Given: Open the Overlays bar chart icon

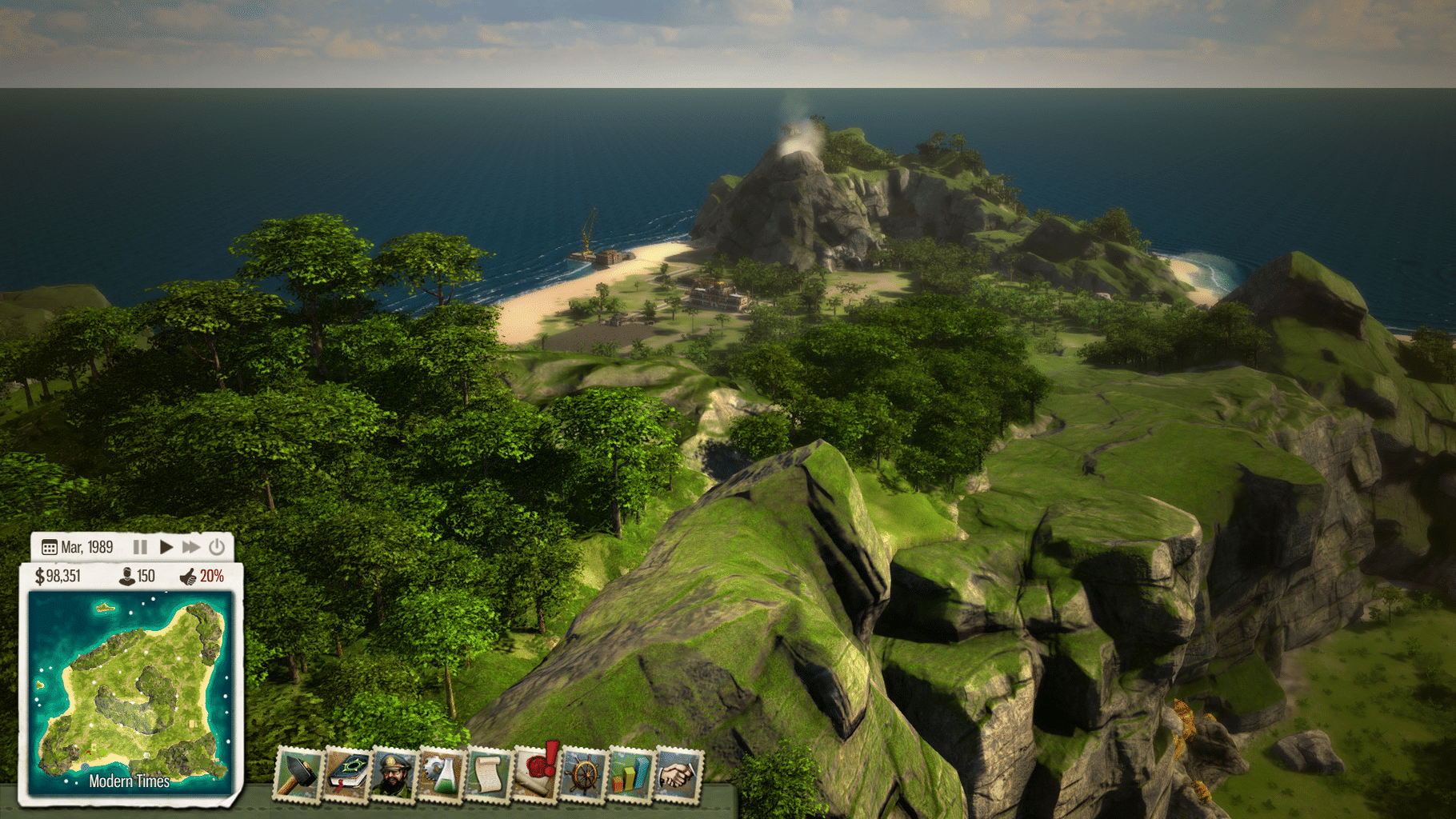Looking at the screenshot, I should [630, 774].
